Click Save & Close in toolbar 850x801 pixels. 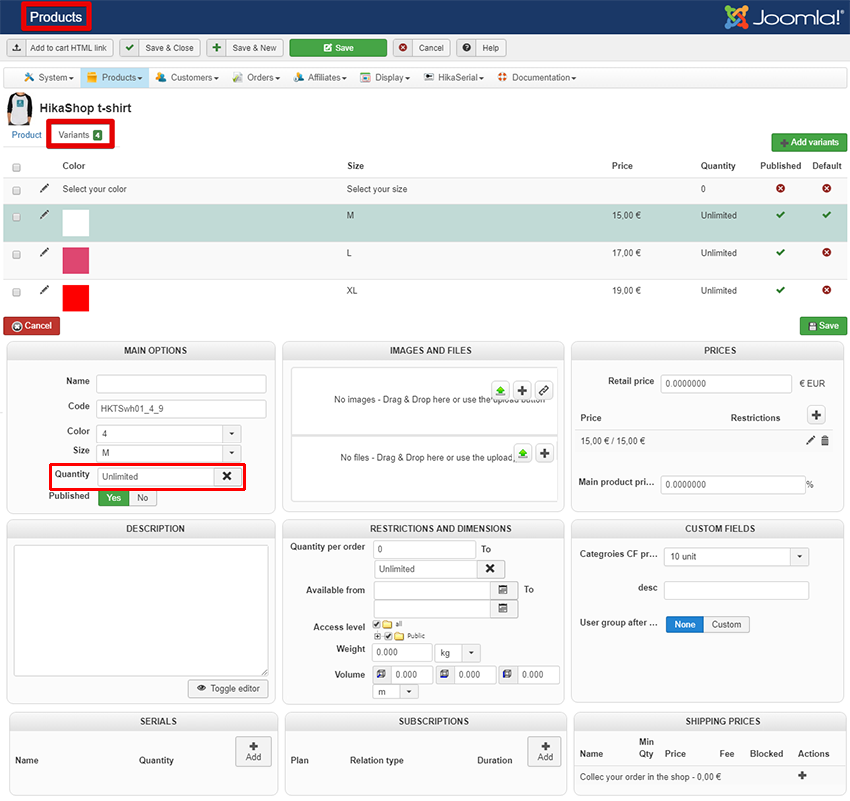tap(160, 48)
